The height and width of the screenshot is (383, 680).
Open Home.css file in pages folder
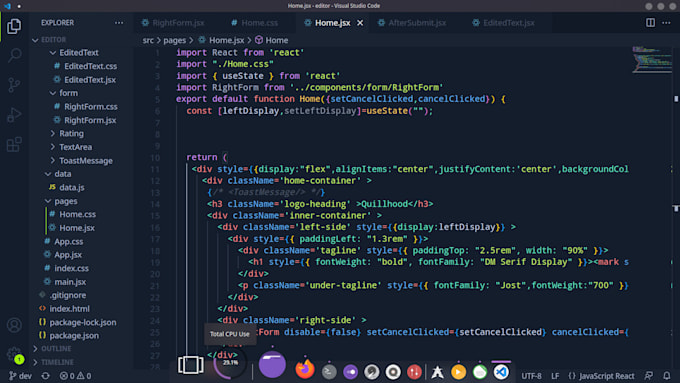[x=78, y=214]
